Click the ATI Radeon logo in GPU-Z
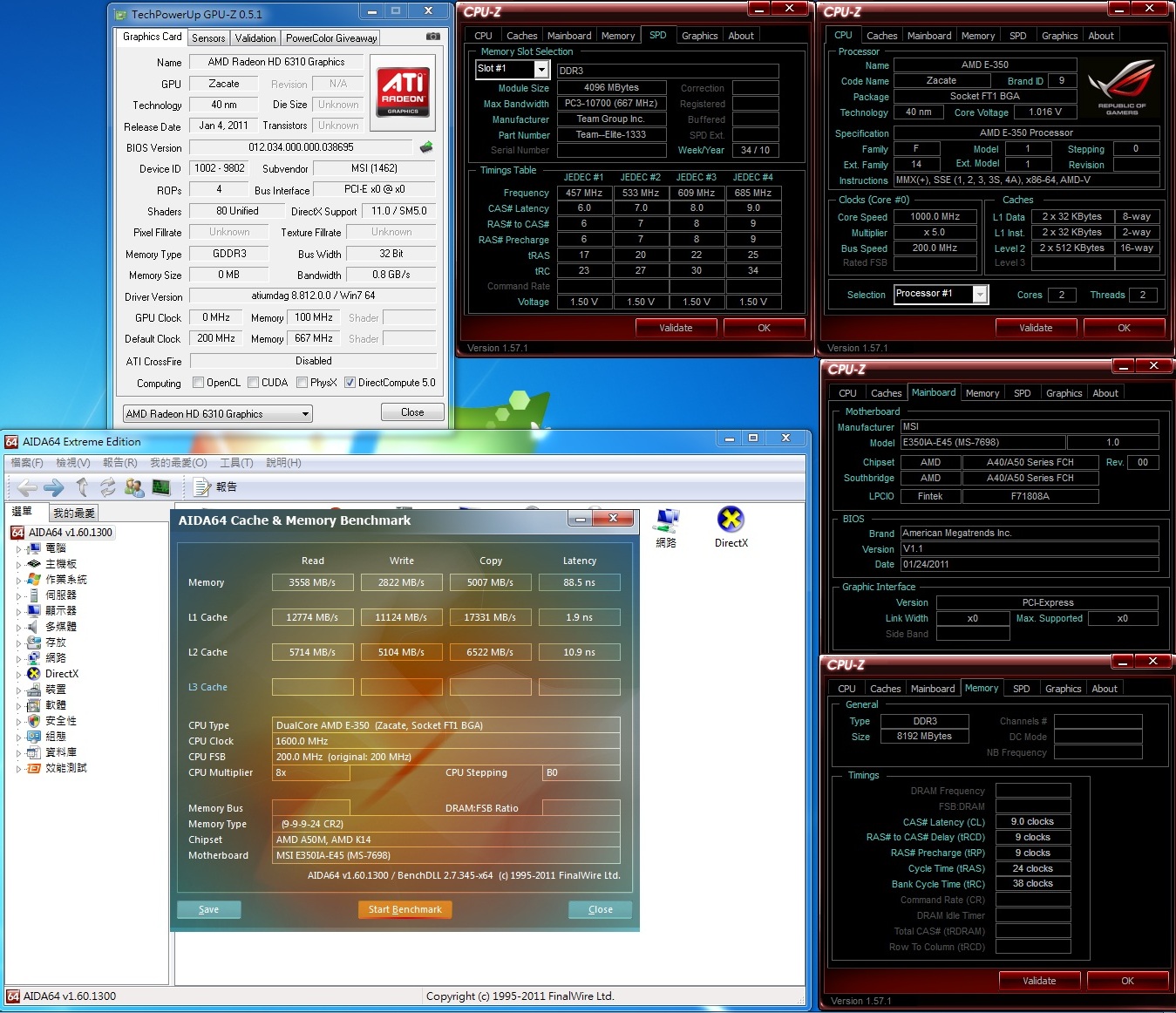This screenshot has width=1176, height=1013. pyautogui.click(x=403, y=92)
